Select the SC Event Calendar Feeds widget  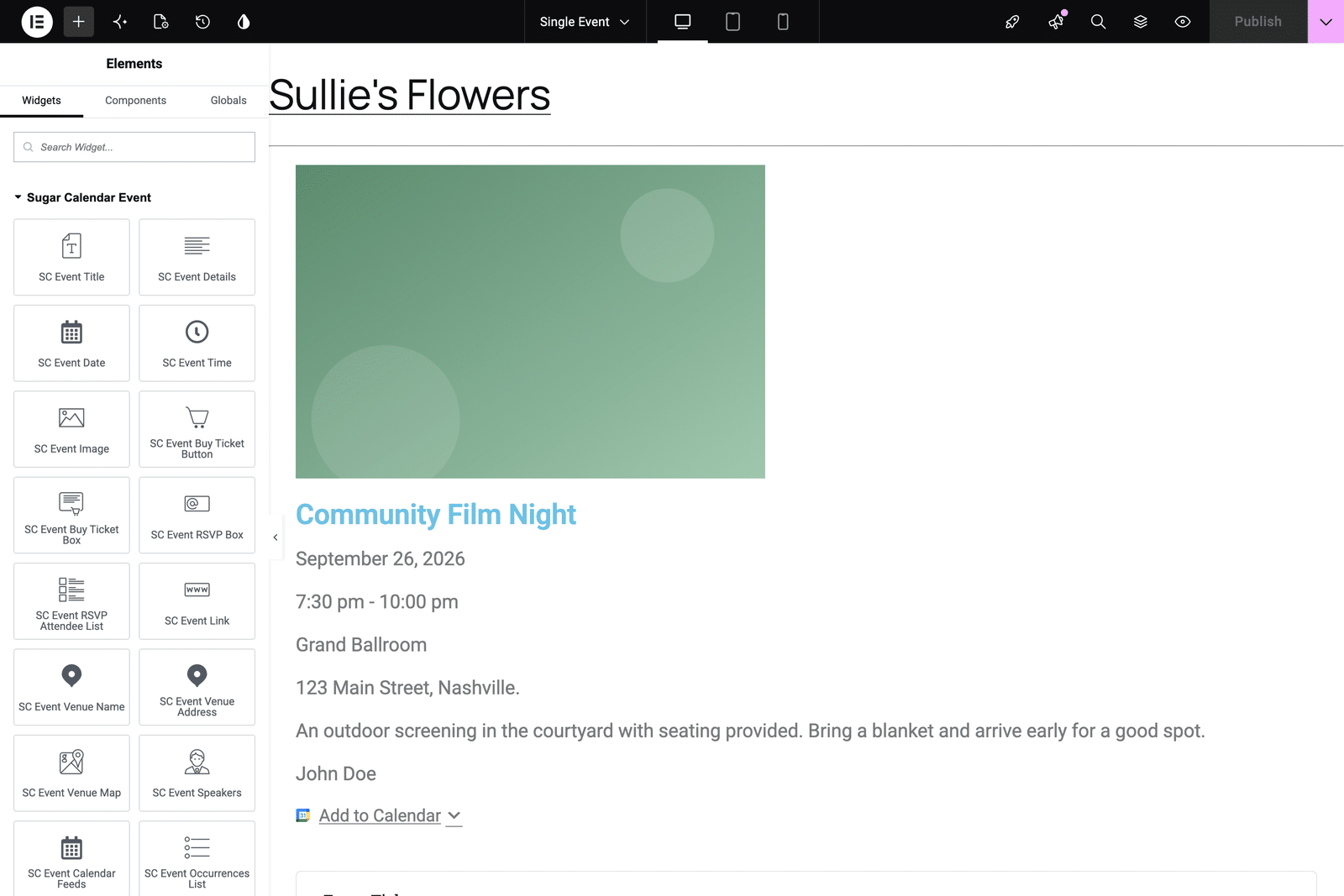click(x=71, y=859)
